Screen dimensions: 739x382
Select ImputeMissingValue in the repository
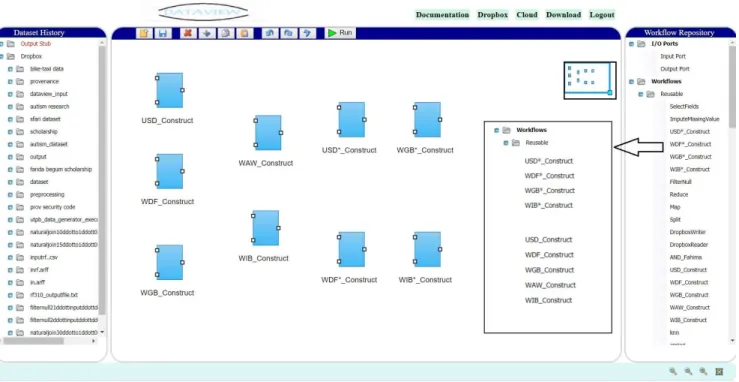[x=694, y=119]
